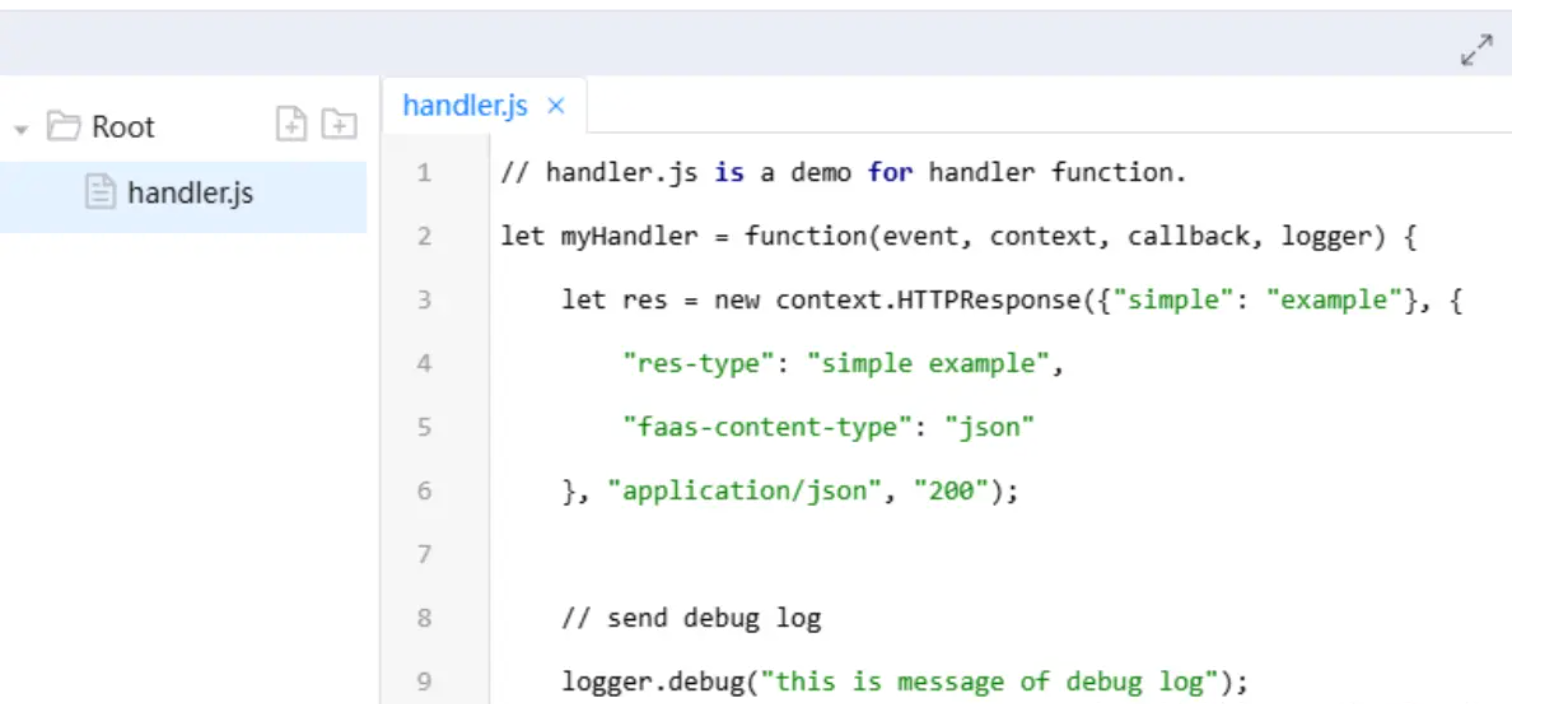This screenshot has height=704, width=1544.
Task: Click the comment "handler.js is a demo" line
Action: click(x=843, y=173)
